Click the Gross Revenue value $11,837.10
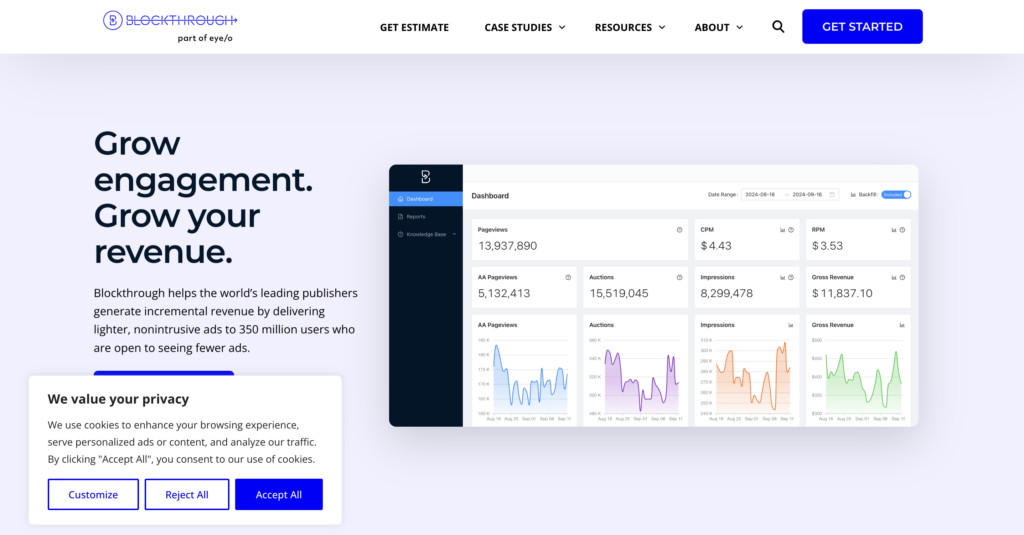 point(842,294)
